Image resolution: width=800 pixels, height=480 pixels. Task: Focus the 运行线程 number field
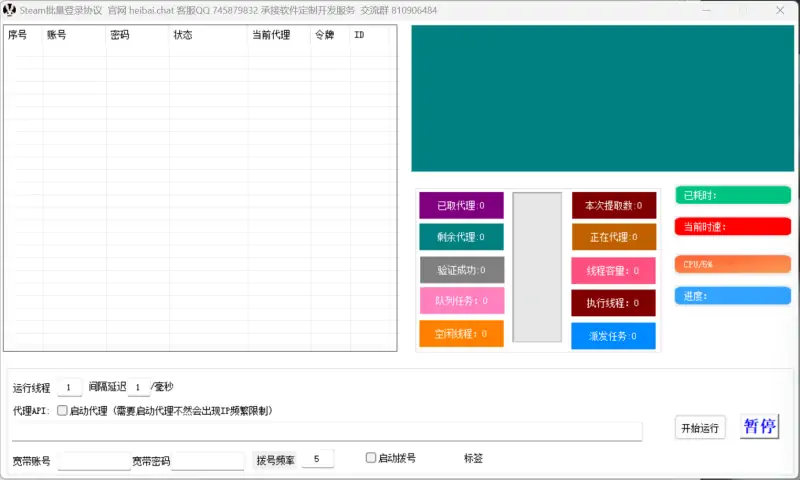pyautogui.click(x=69, y=387)
